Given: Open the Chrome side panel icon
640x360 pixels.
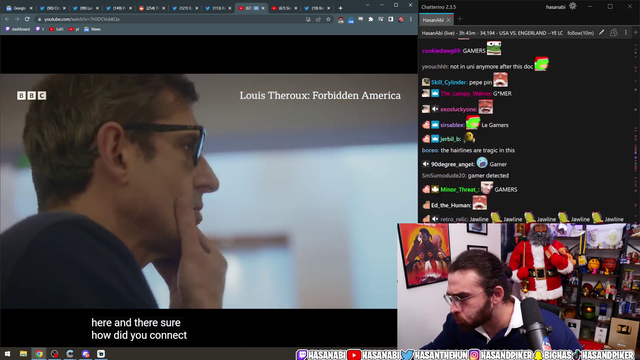Looking at the screenshot, I should coord(391,19).
